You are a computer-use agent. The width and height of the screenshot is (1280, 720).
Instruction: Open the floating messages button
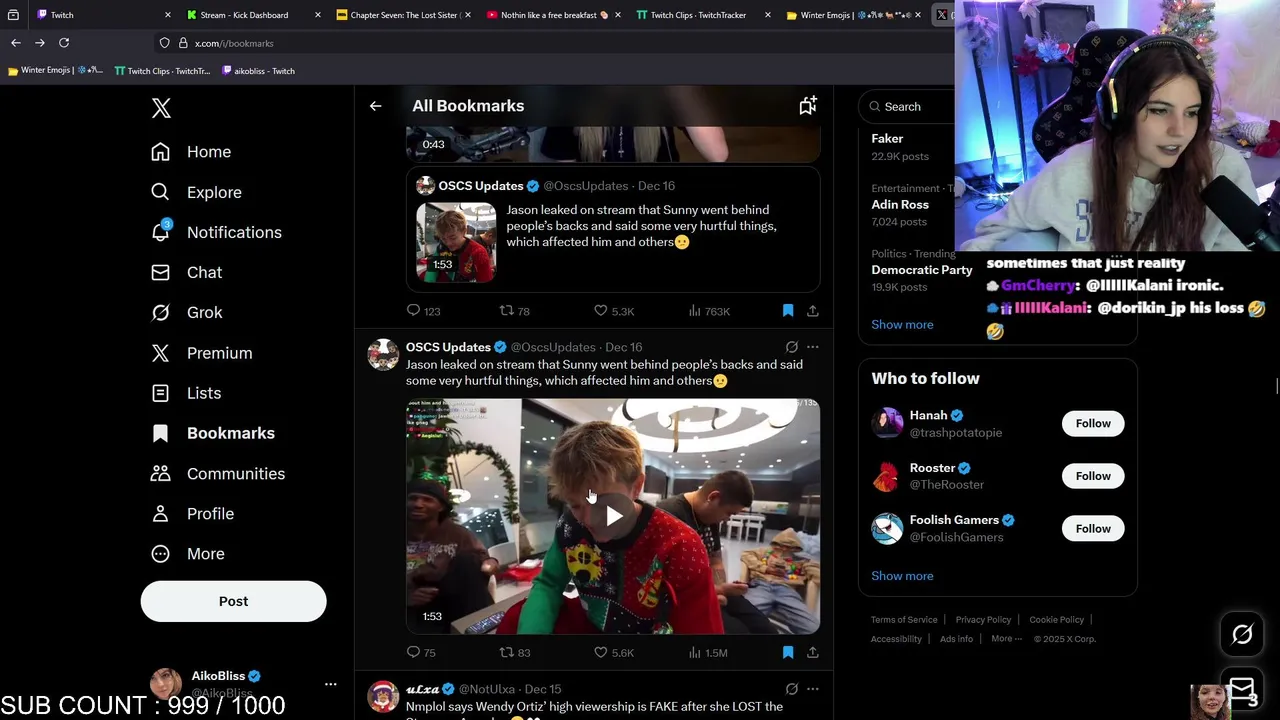point(1242,689)
